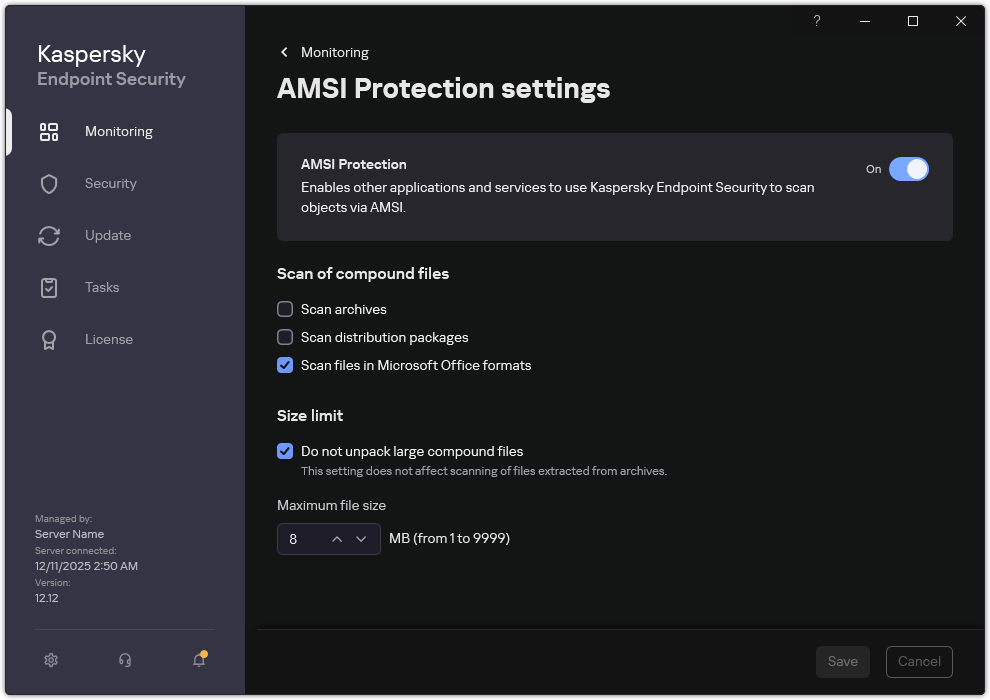Select the Monitoring section icon in sidebar

click(x=49, y=131)
